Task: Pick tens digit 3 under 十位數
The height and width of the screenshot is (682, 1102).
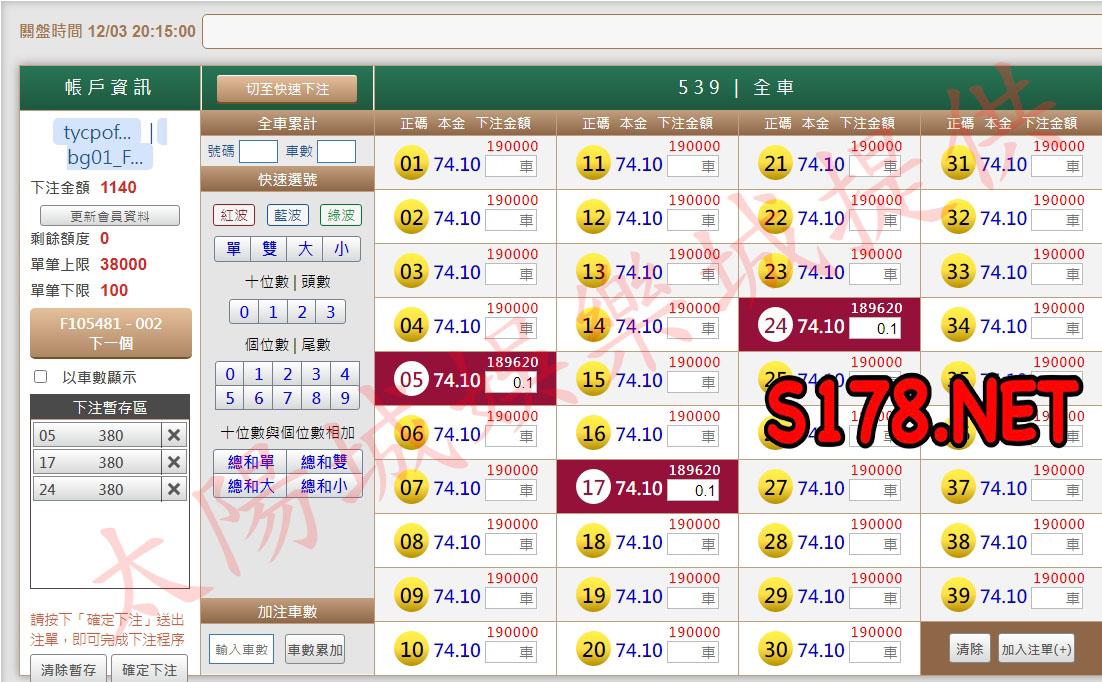Action: point(330,312)
